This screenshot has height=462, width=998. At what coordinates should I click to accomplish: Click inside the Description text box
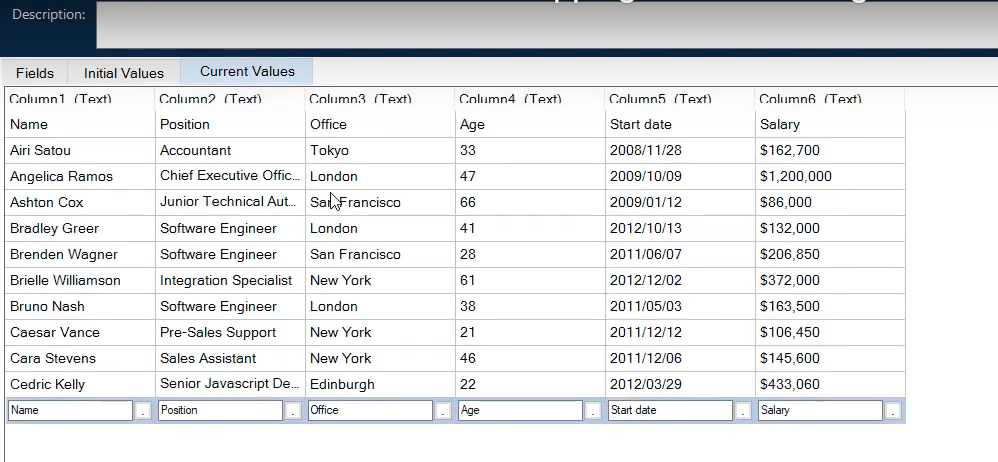tap(547, 25)
